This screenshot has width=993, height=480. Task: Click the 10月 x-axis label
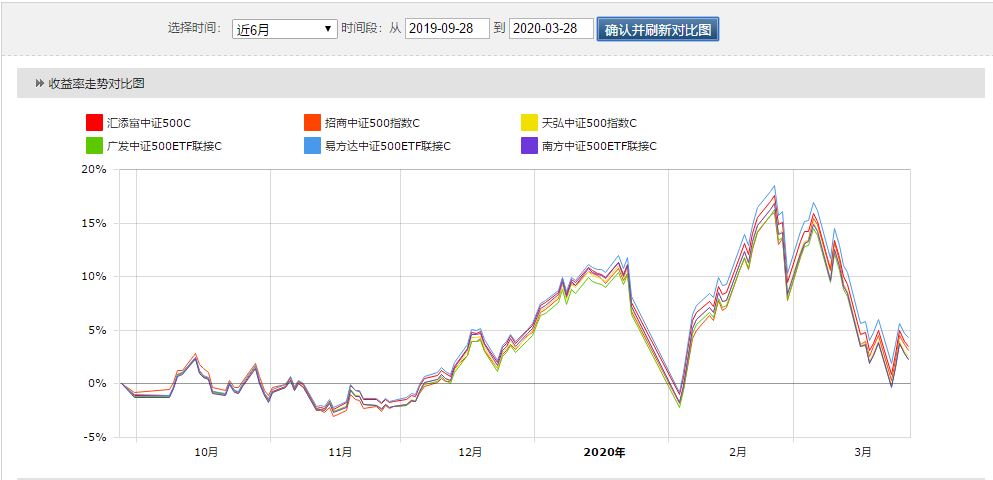point(206,452)
